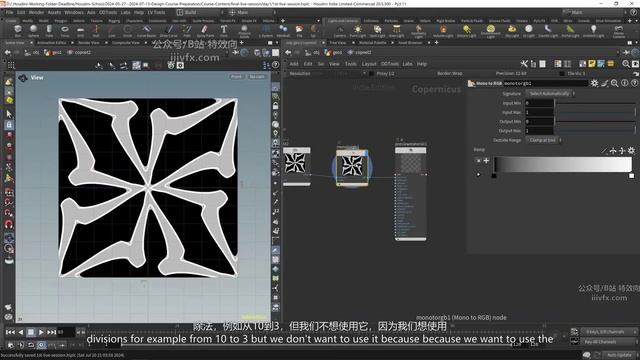The height and width of the screenshot is (360, 640).
Task: Select the Grid shelf tool
Action: [80, 31]
